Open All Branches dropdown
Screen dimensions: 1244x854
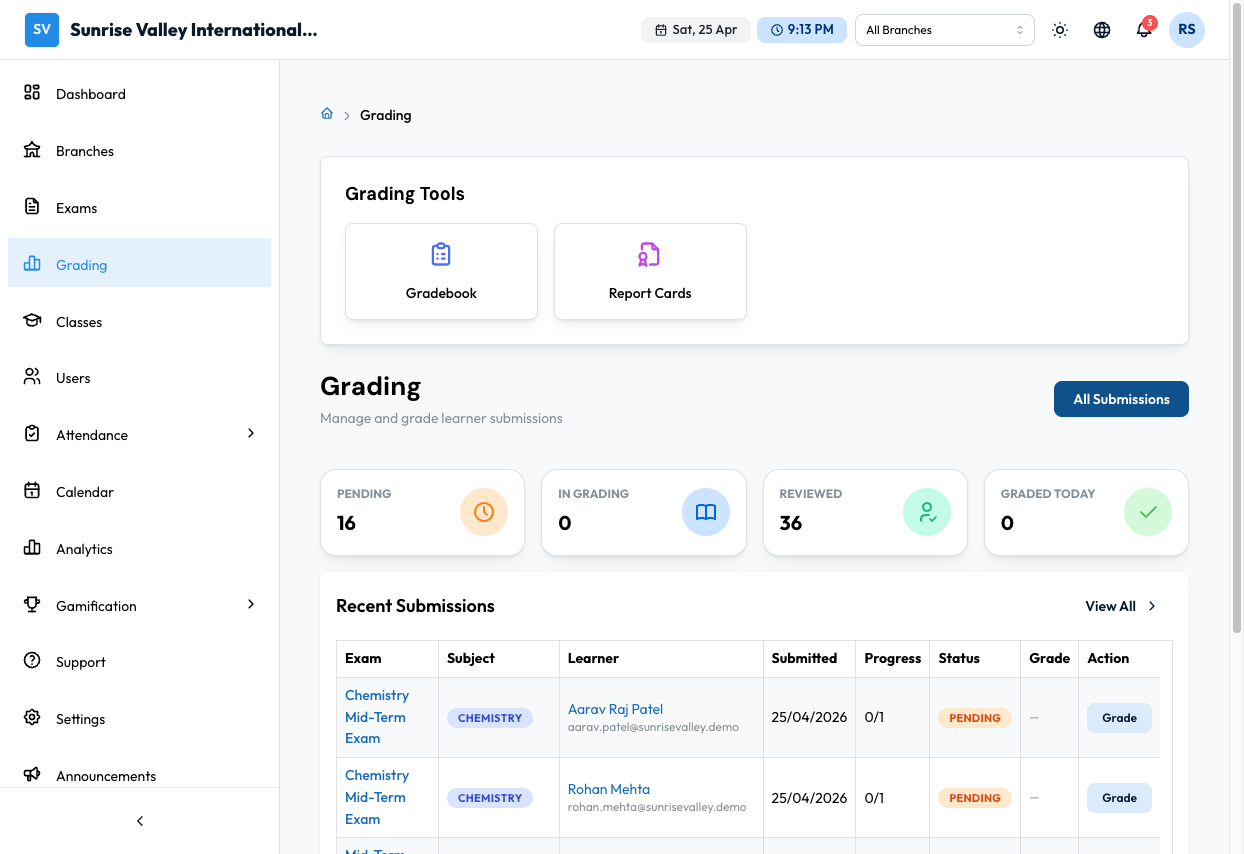[945, 30]
